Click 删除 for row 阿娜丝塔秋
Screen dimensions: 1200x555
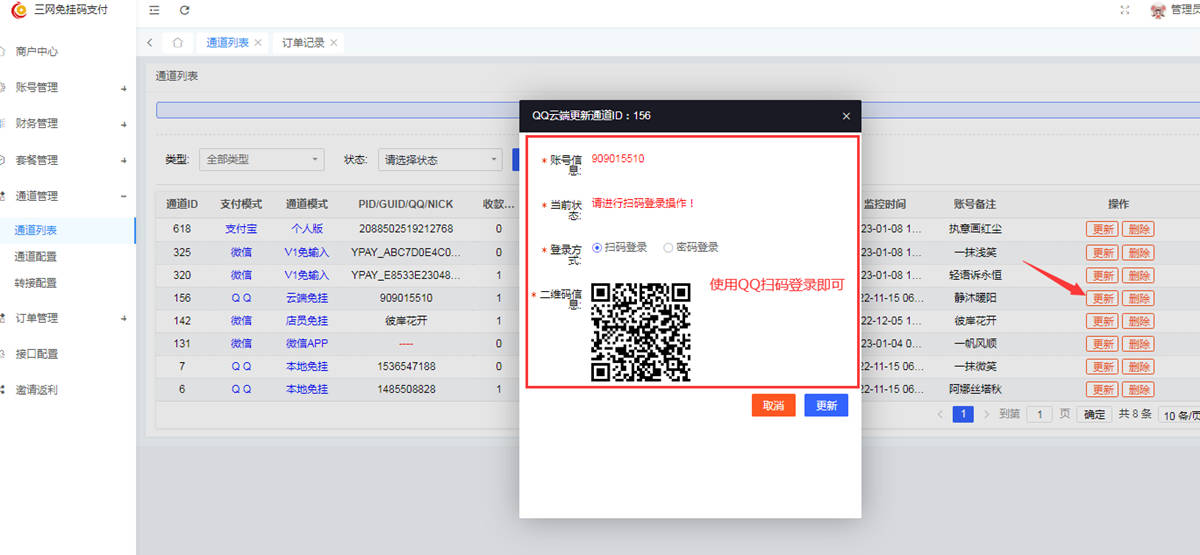point(1138,390)
